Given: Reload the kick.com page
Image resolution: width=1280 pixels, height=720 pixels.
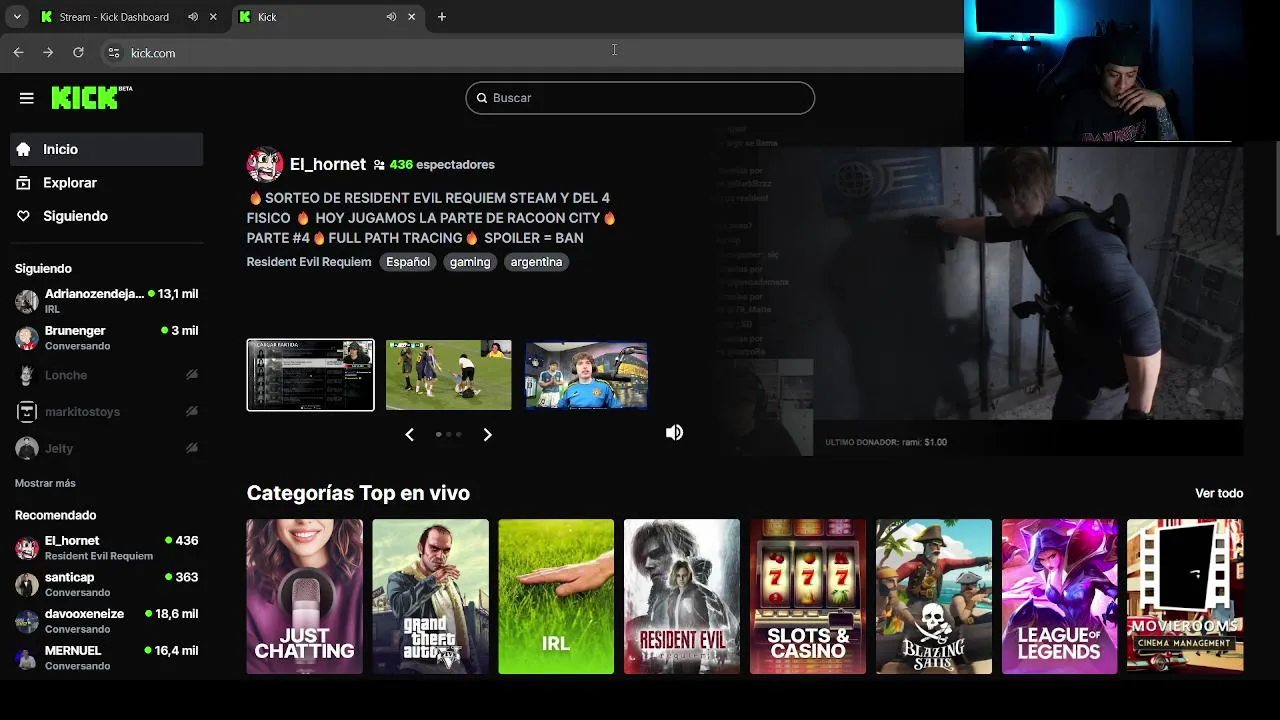Looking at the screenshot, I should point(78,53).
